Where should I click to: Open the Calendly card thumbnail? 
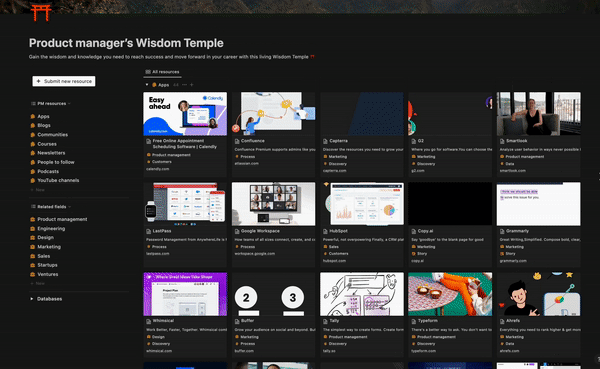(185, 114)
